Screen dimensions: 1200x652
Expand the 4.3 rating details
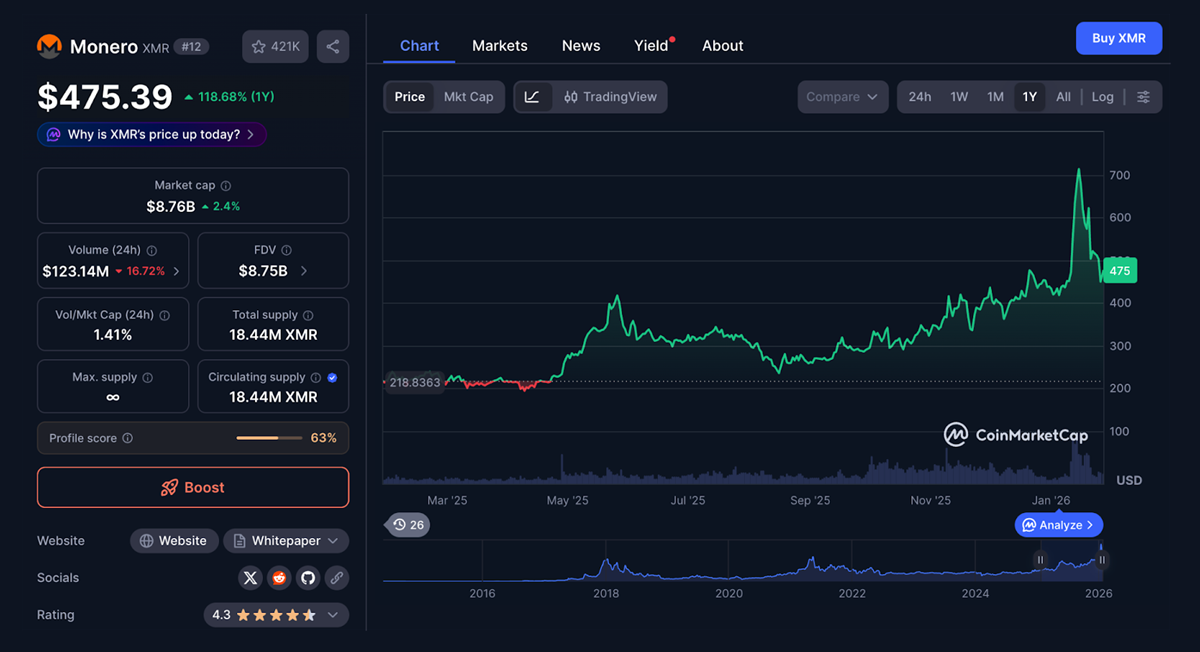coord(276,615)
